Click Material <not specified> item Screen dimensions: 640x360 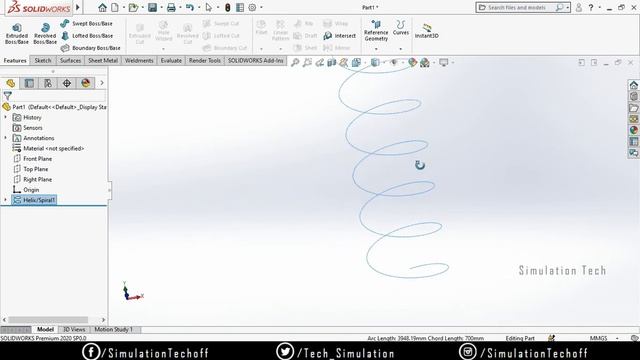coord(49,149)
